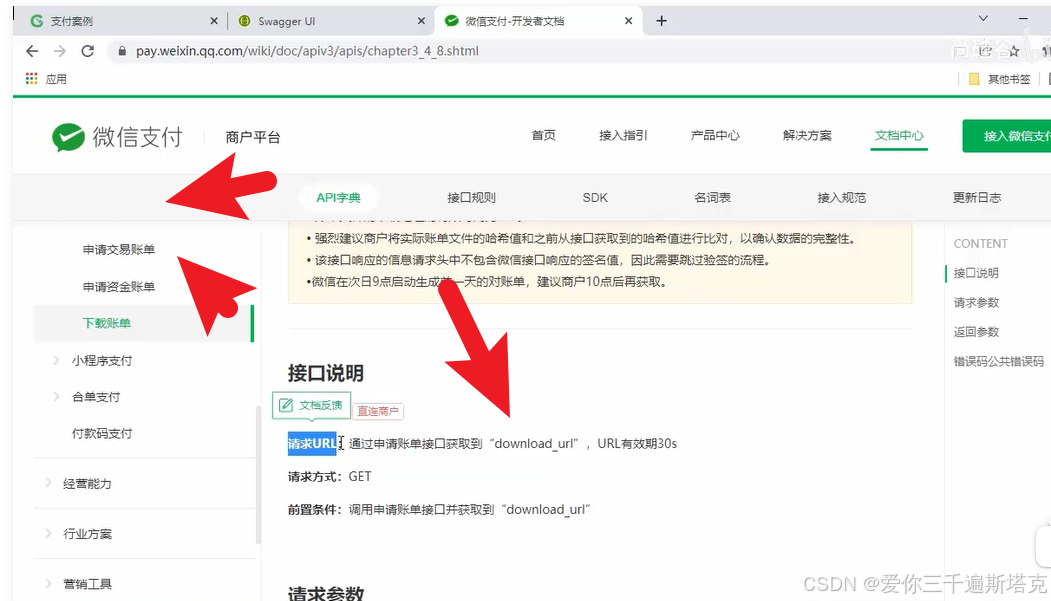Open 付款码支付 in the sidebar
The image size is (1051, 601).
pos(102,433)
